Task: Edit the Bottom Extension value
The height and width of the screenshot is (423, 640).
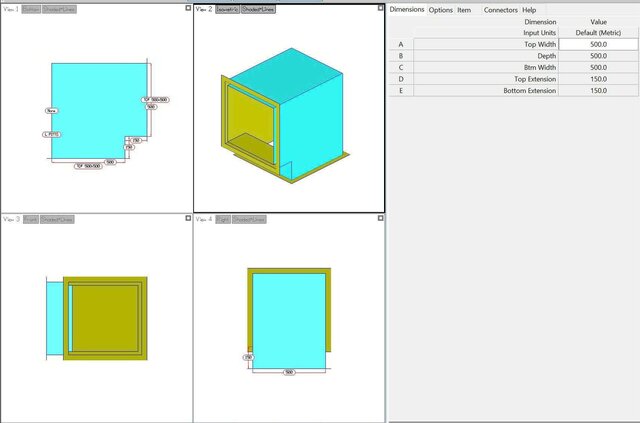Action: [598, 90]
